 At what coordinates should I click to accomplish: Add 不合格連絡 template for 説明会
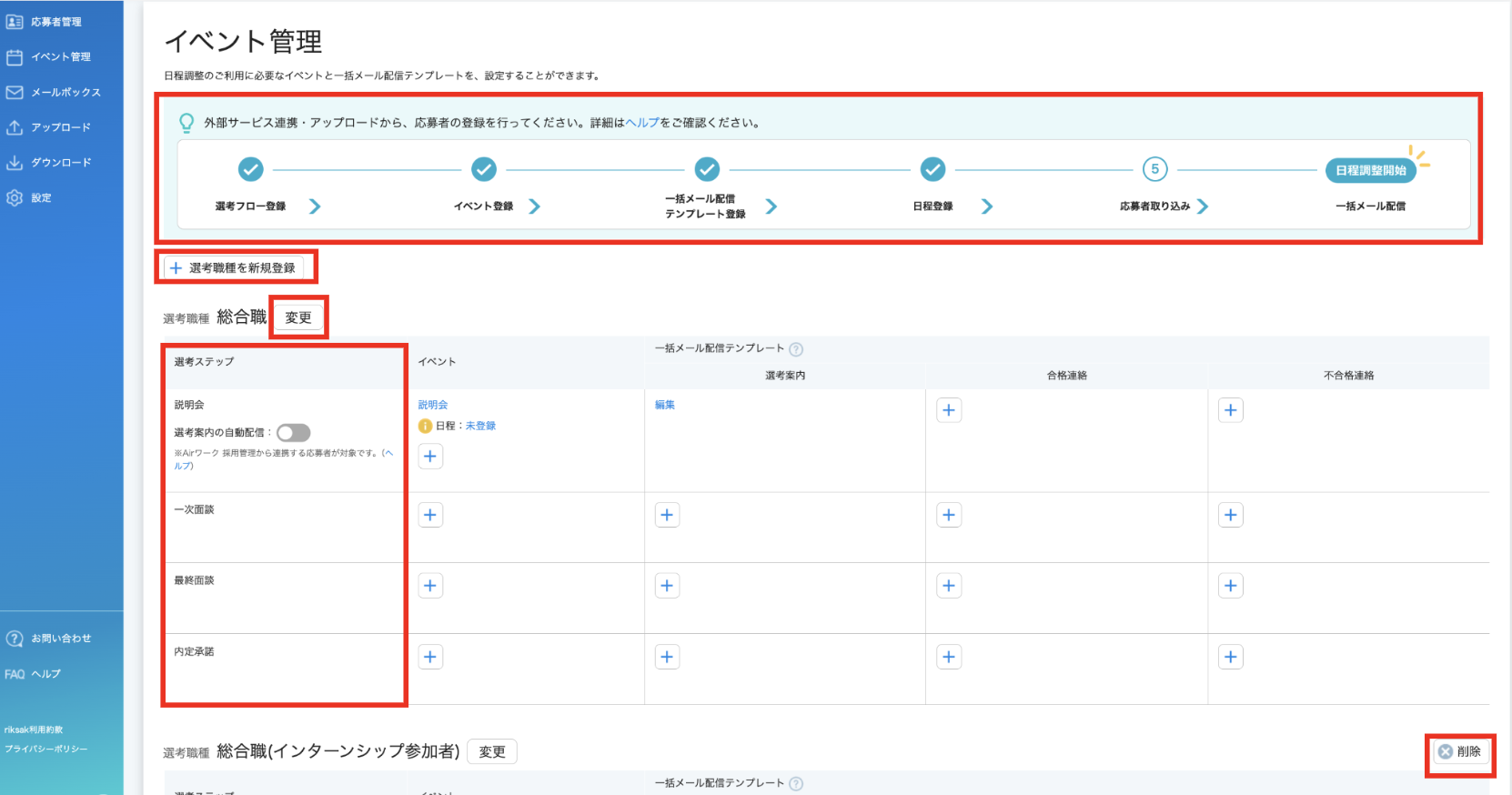click(1231, 410)
